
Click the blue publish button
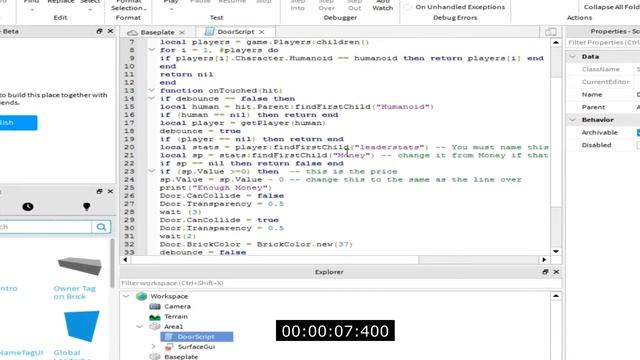(x=18, y=122)
